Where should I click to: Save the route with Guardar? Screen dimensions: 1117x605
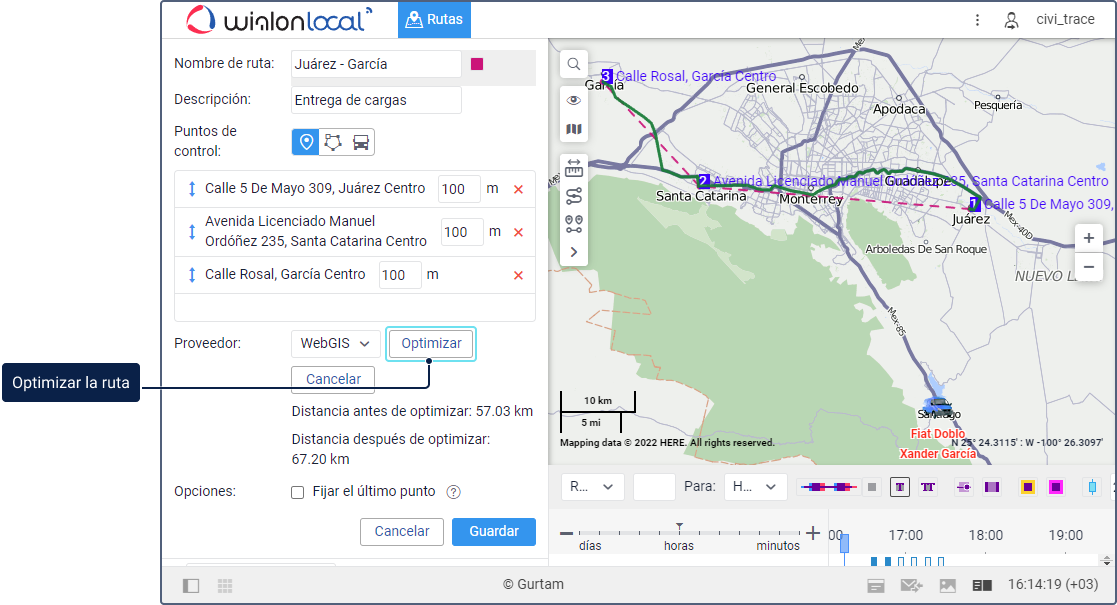tap(494, 532)
